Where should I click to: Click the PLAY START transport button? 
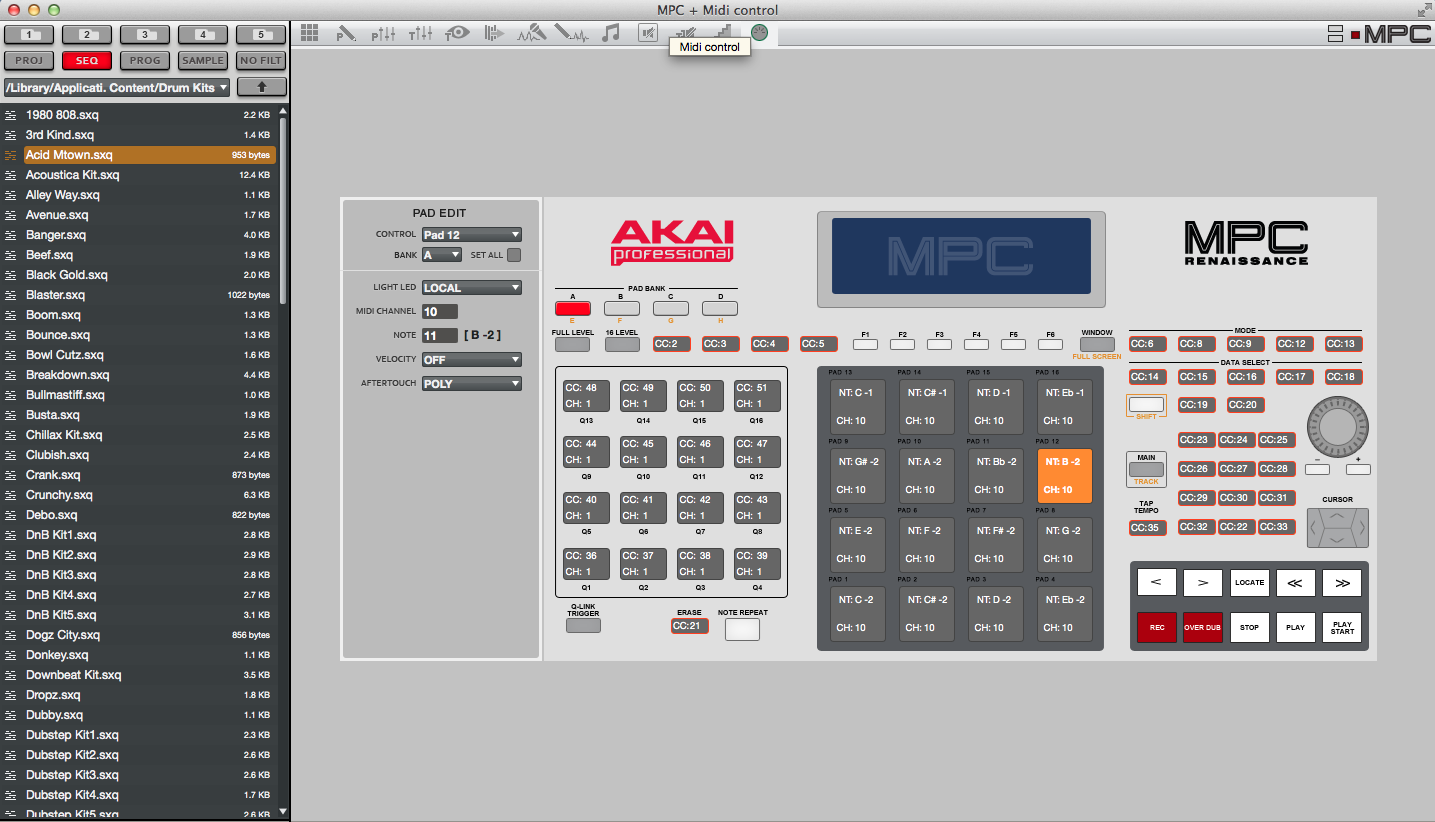(1341, 627)
